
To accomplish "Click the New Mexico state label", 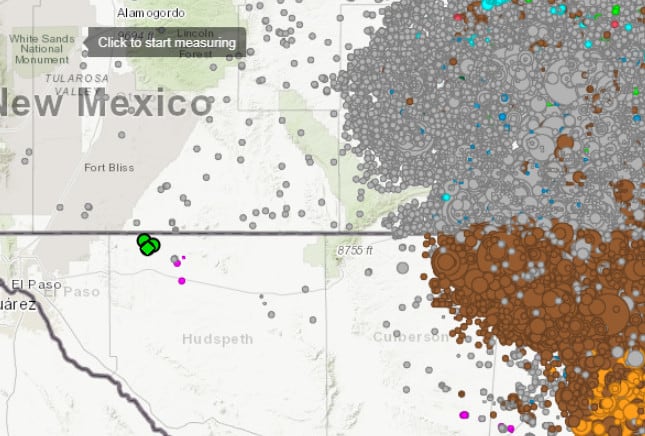I will point(107,102).
